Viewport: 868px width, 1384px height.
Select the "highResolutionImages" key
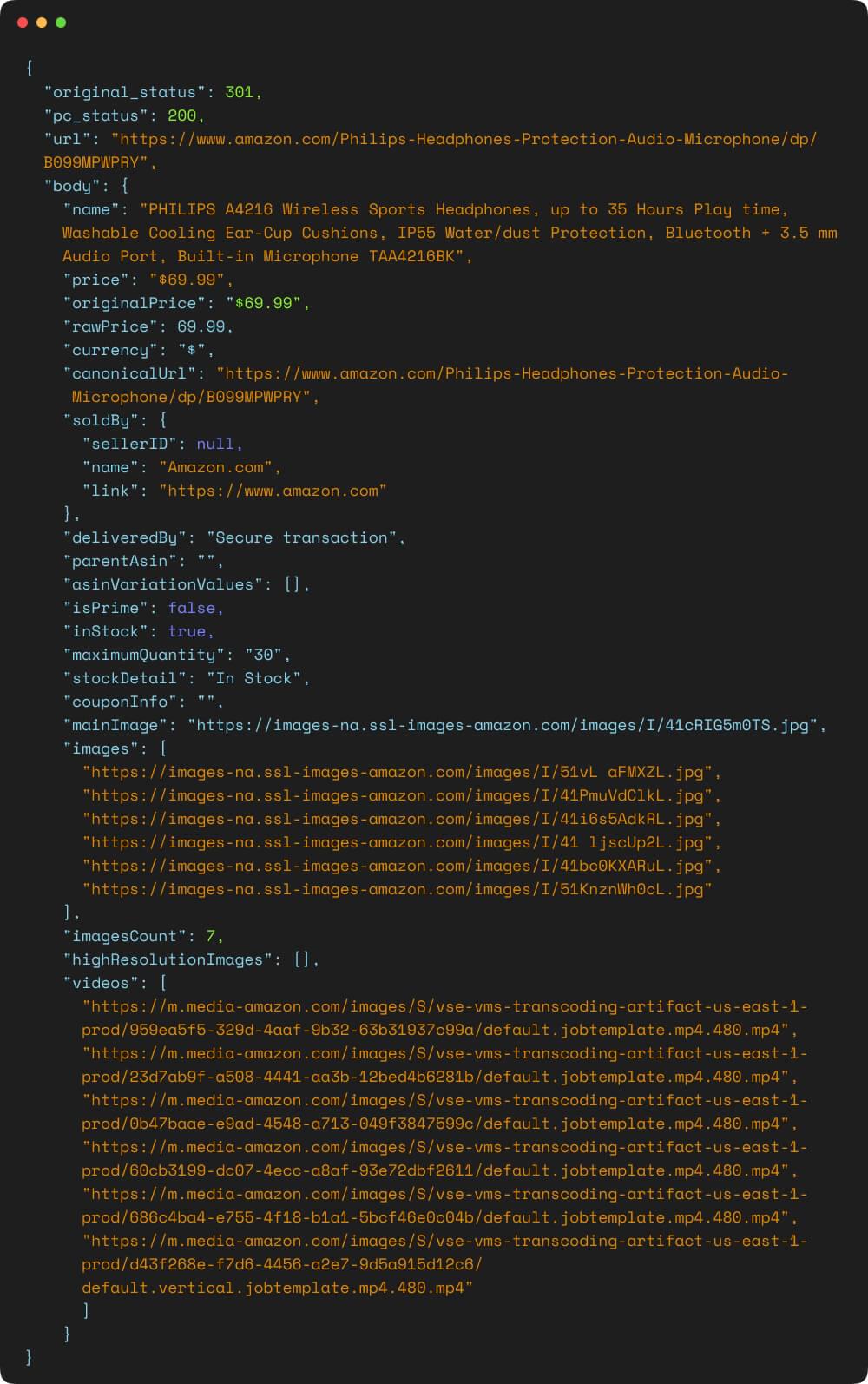168,959
